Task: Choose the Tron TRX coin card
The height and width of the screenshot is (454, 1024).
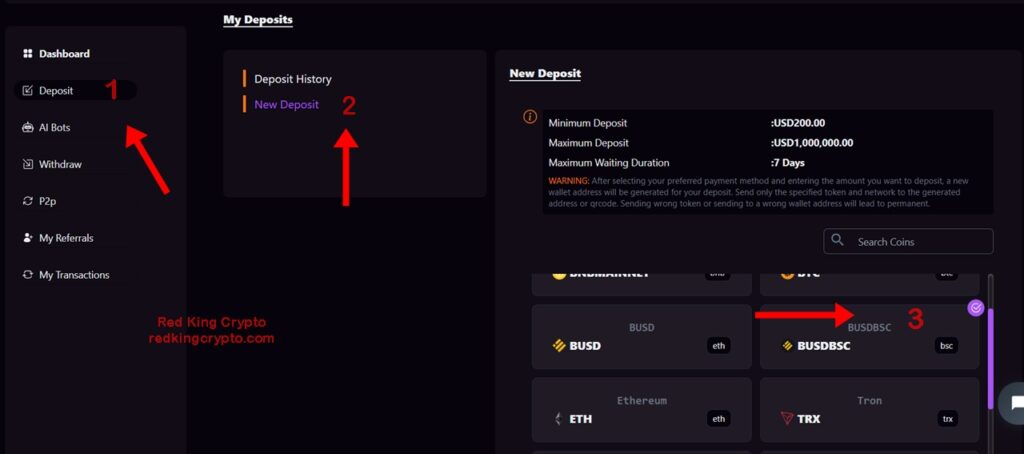Action: click(869, 410)
